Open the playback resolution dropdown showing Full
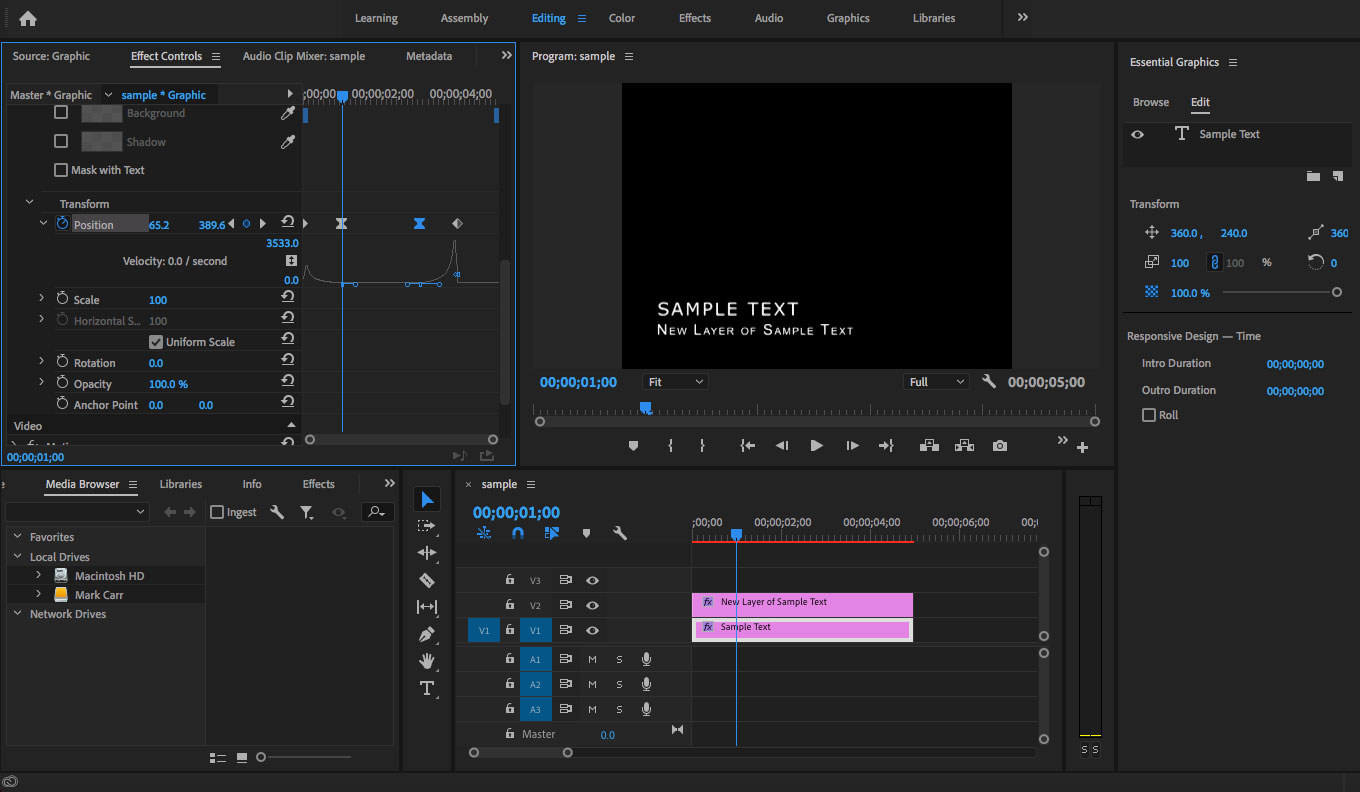The width and height of the screenshot is (1360, 792). pos(935,381)
